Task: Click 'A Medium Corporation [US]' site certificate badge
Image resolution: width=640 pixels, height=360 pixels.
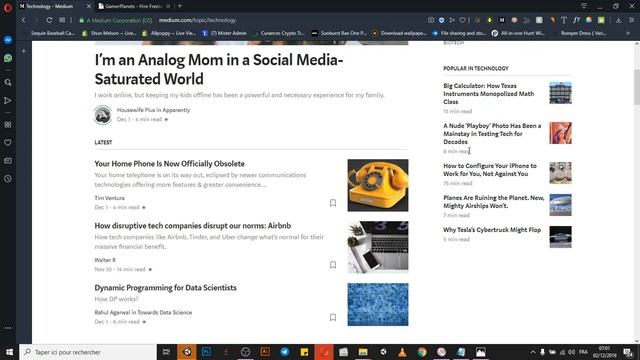Action: click(116, 20)
